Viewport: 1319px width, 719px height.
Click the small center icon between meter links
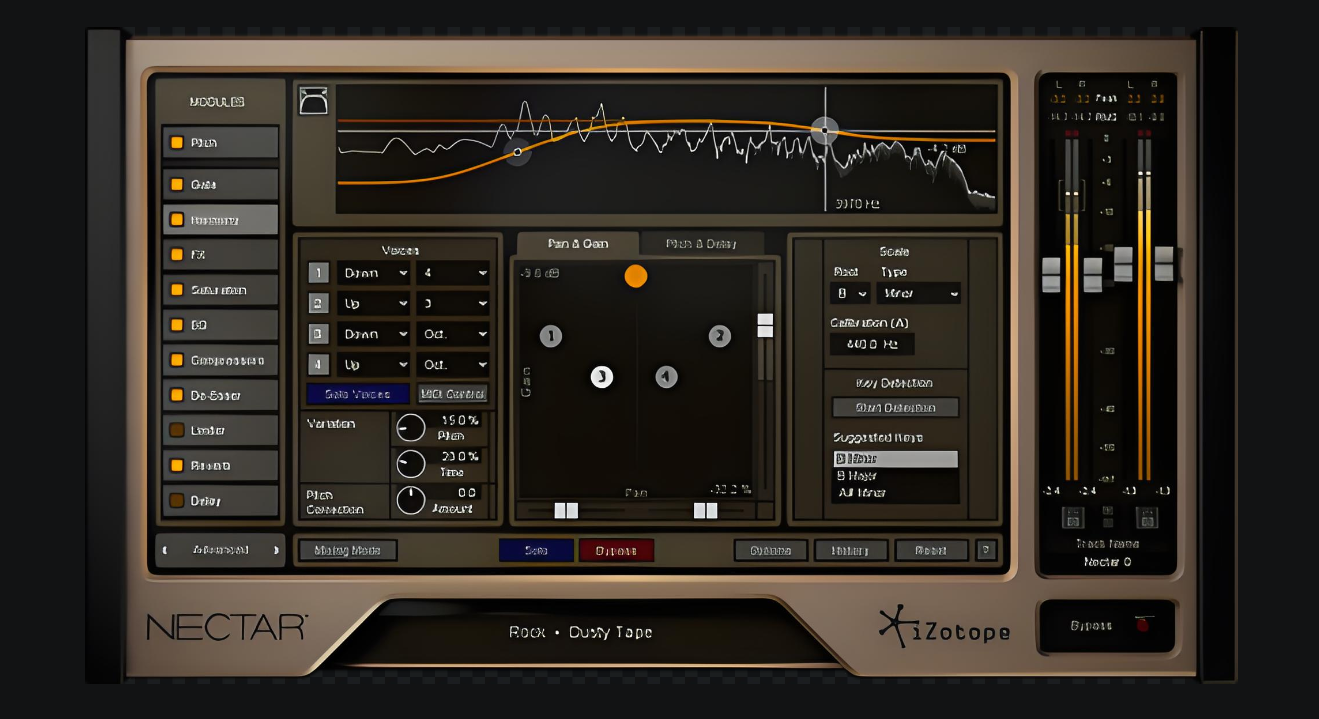[1108, 516]
